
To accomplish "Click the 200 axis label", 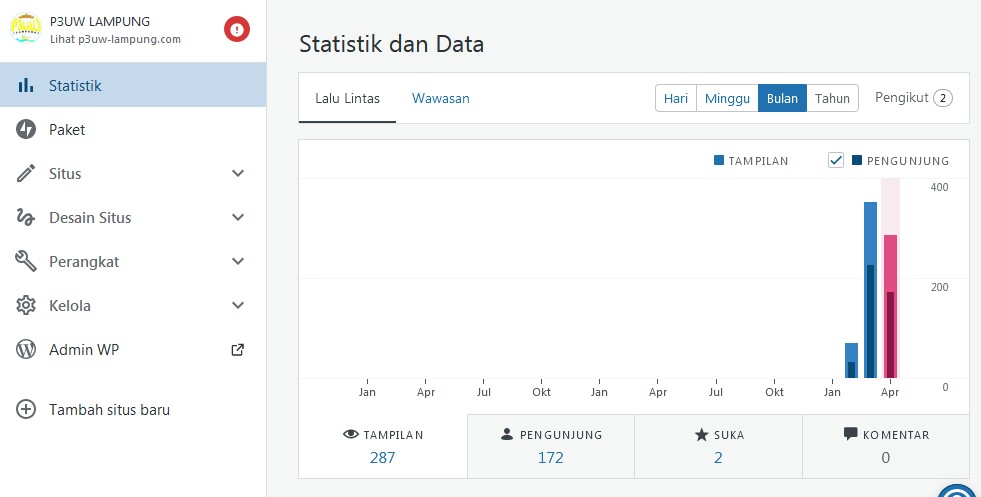I will pos(939,287).
